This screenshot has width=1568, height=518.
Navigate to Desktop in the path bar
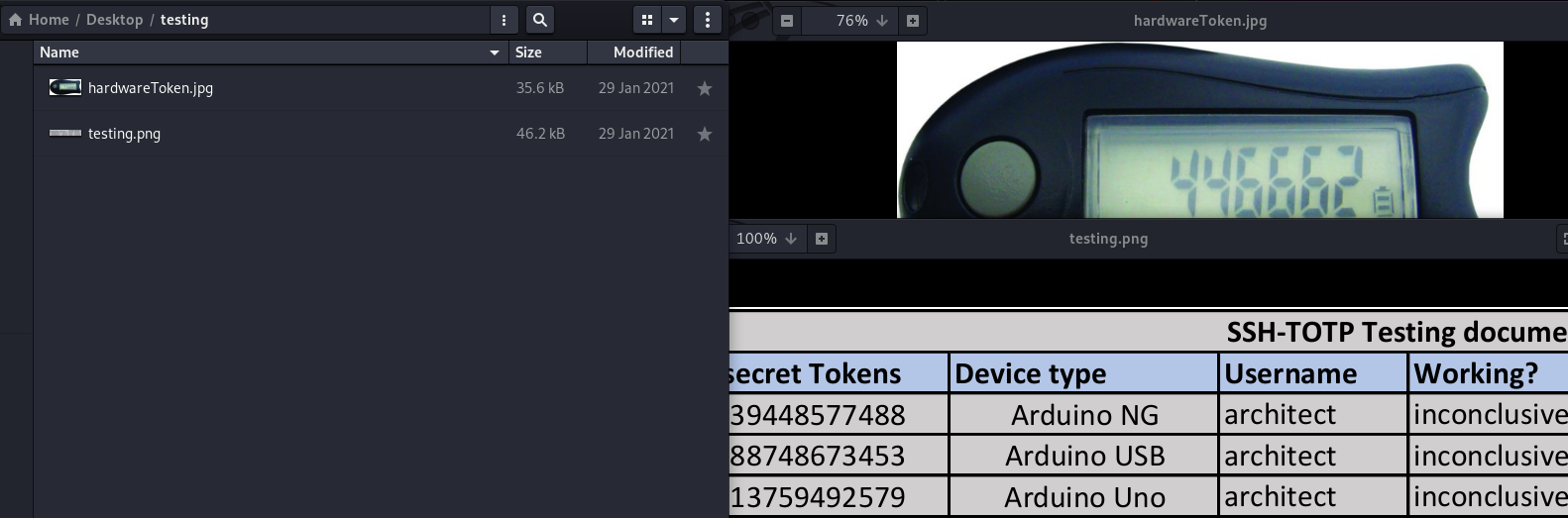point(114,20)
